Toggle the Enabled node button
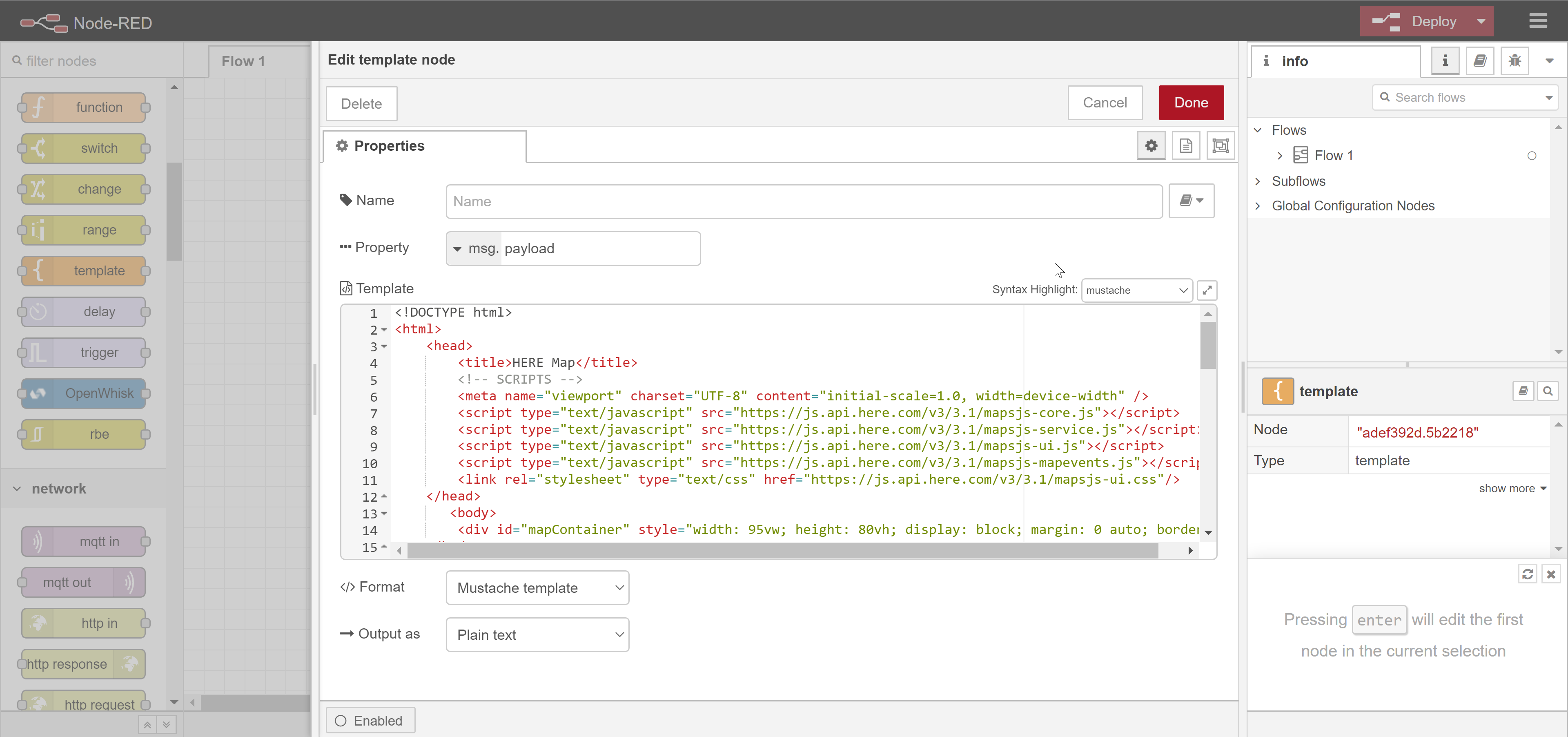The image size is (1568, 737). coord(370,721)
